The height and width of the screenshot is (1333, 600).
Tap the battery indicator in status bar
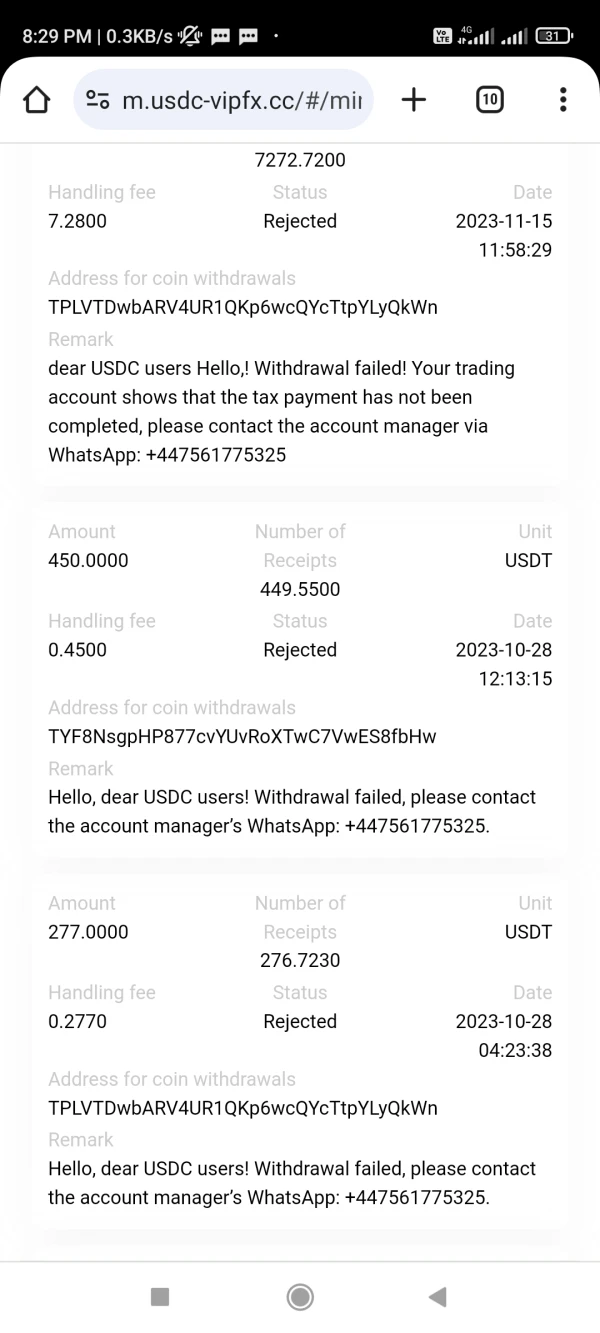[553, 36]
